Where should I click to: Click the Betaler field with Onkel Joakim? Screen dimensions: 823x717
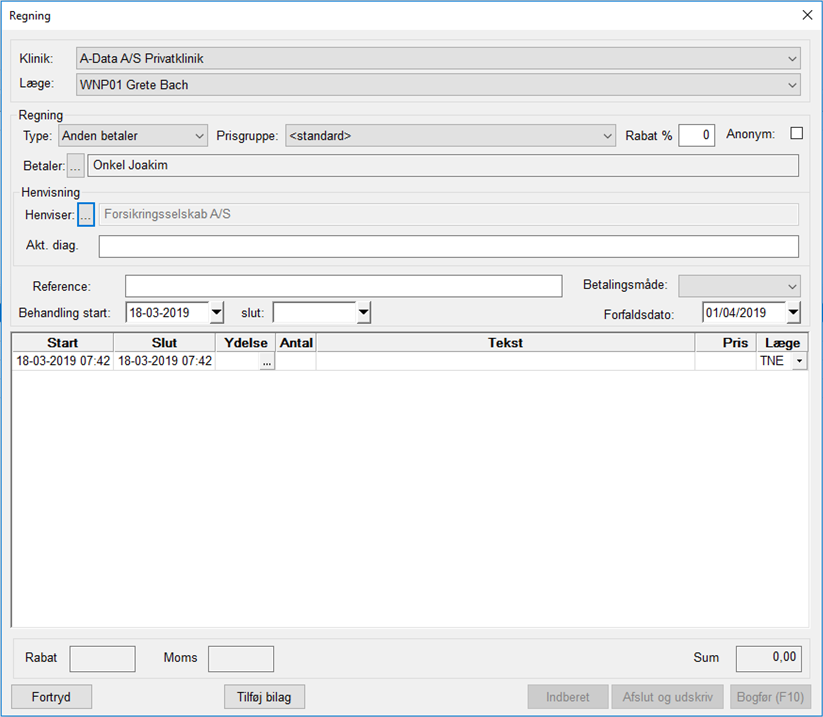(x=443, y=165)
